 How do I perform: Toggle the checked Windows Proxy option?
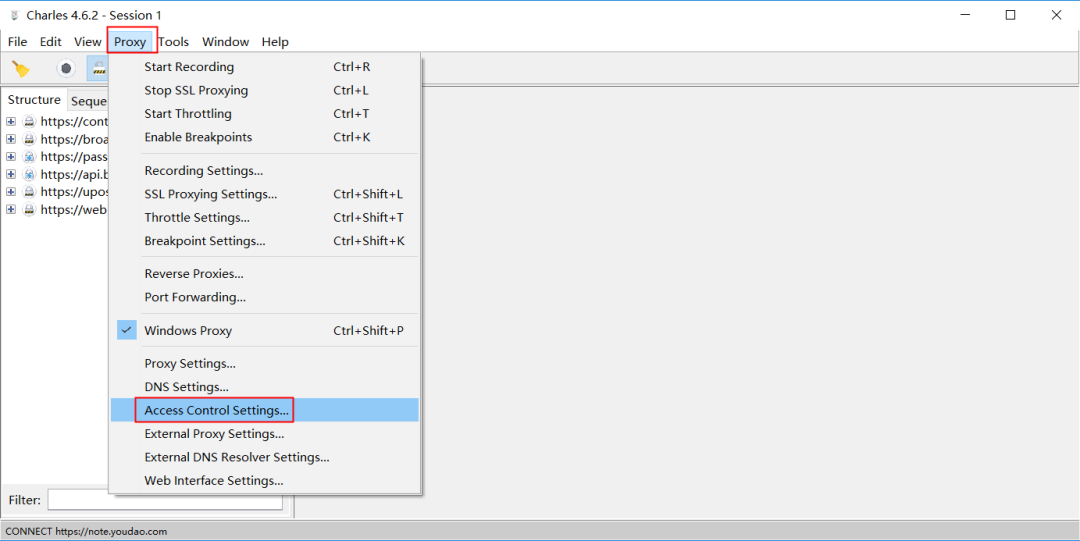264,331
